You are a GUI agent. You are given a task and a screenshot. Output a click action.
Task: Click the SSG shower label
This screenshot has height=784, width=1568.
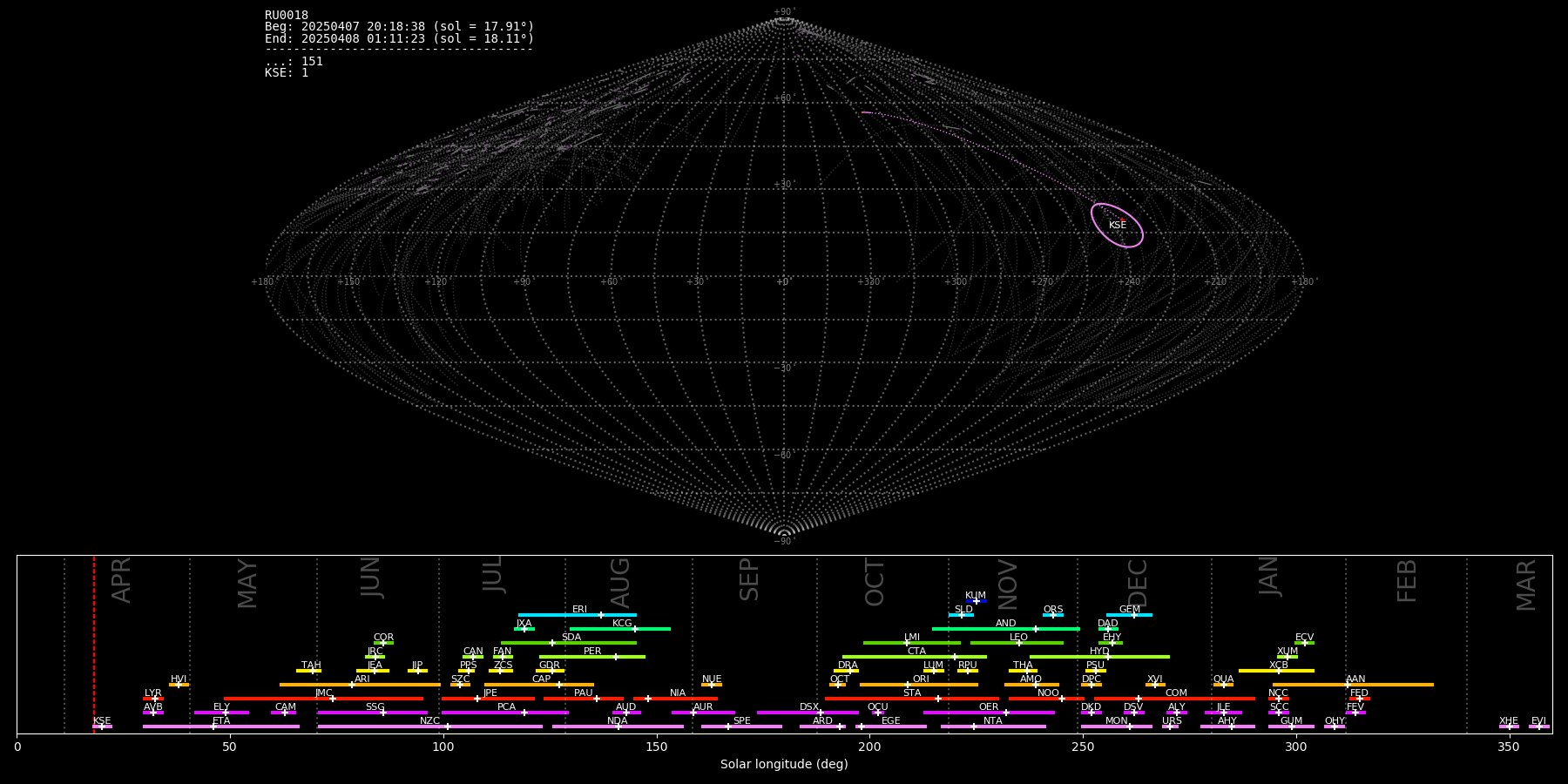coord(375,707)
